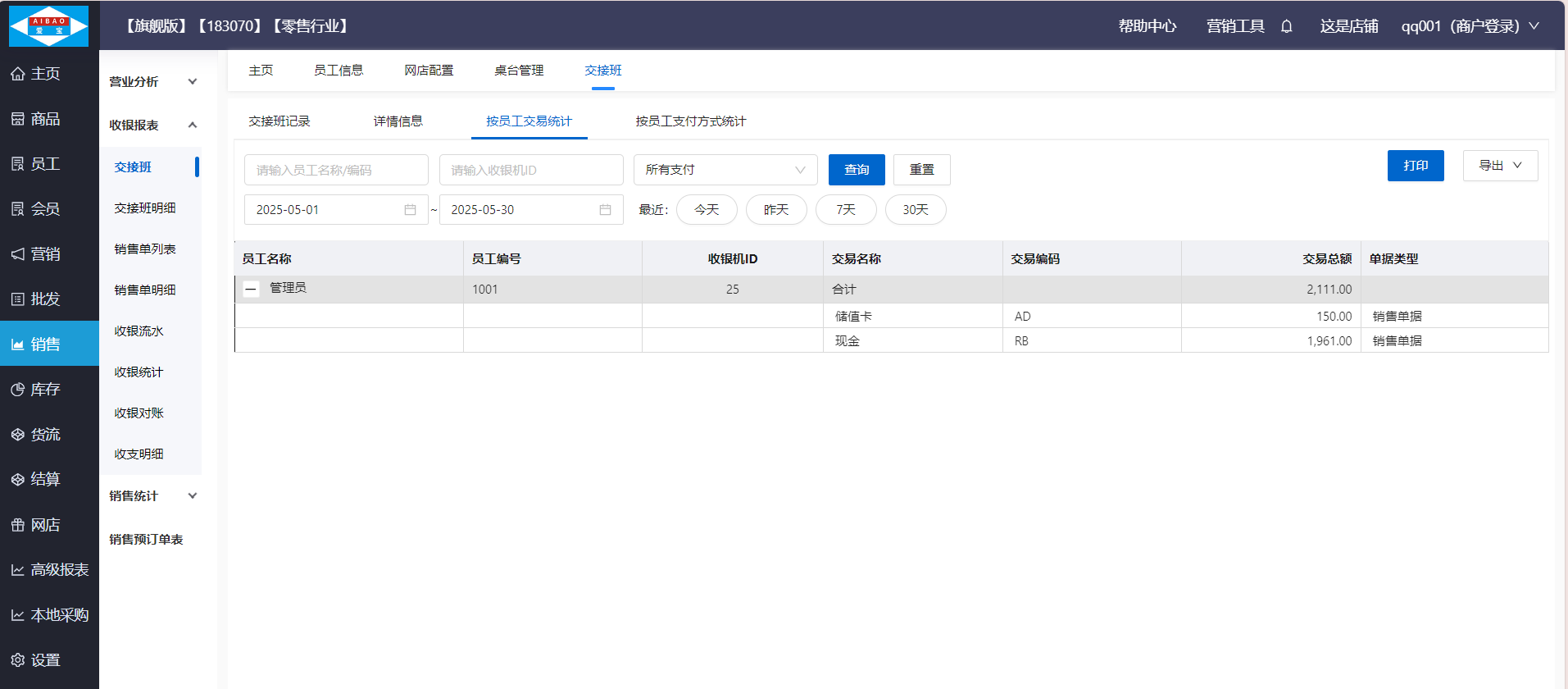
Task: Click the blue 查询 search button
Action: pyautogui.click(x=856, y=170)
